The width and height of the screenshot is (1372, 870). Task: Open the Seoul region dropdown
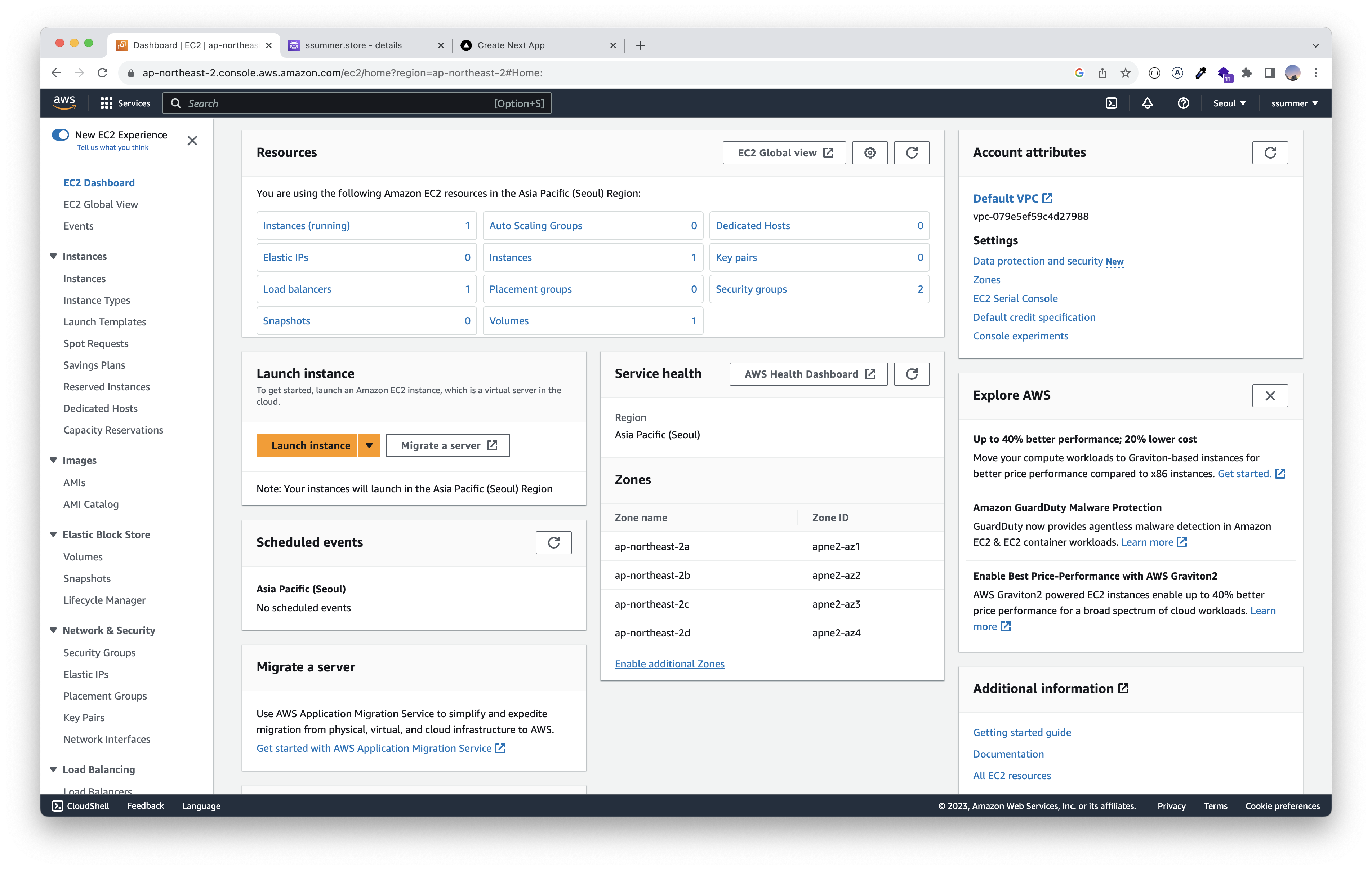(x=1229, y=103)
